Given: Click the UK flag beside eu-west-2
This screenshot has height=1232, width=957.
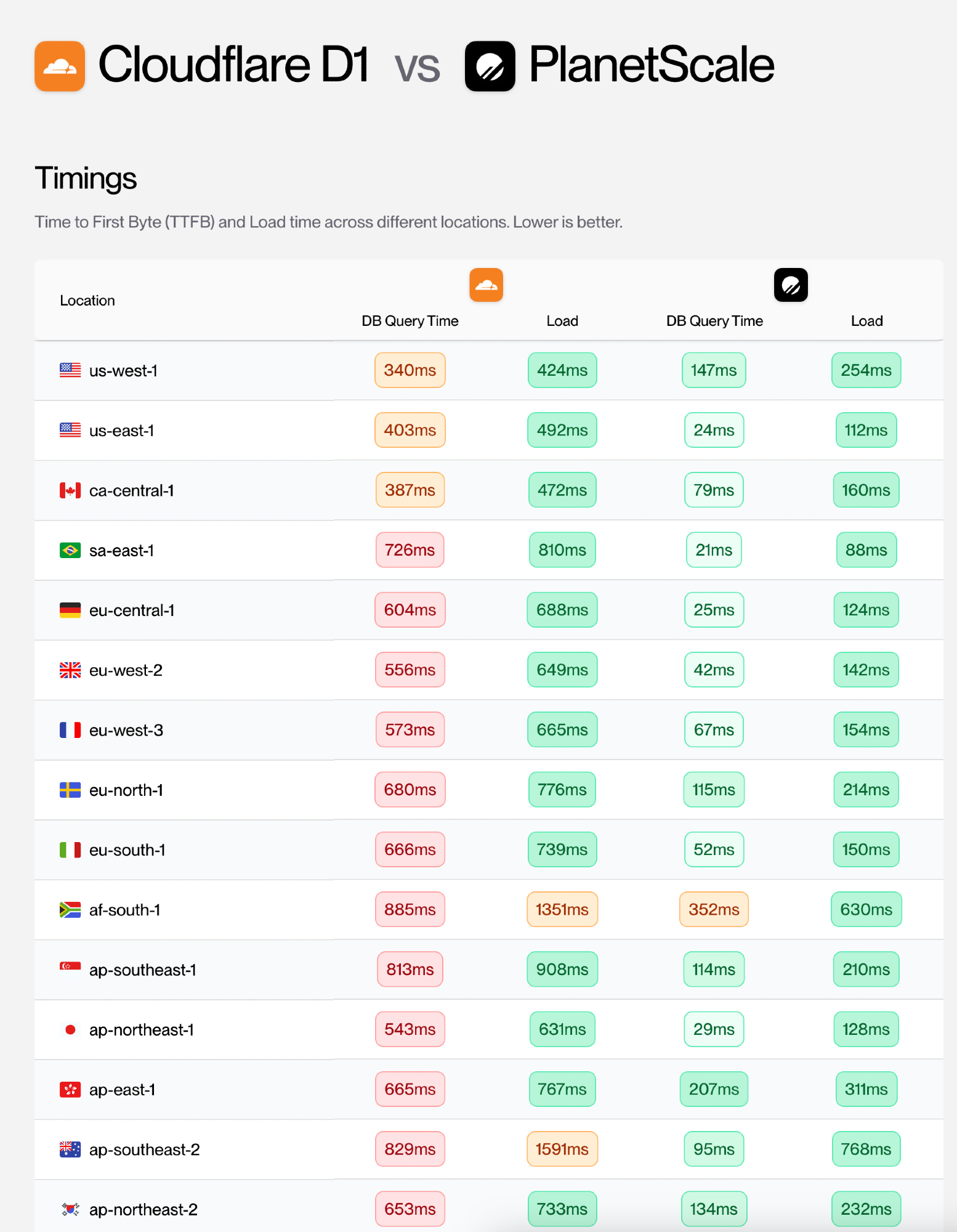Looking at the screenshot, I should [x=70, y=670].
